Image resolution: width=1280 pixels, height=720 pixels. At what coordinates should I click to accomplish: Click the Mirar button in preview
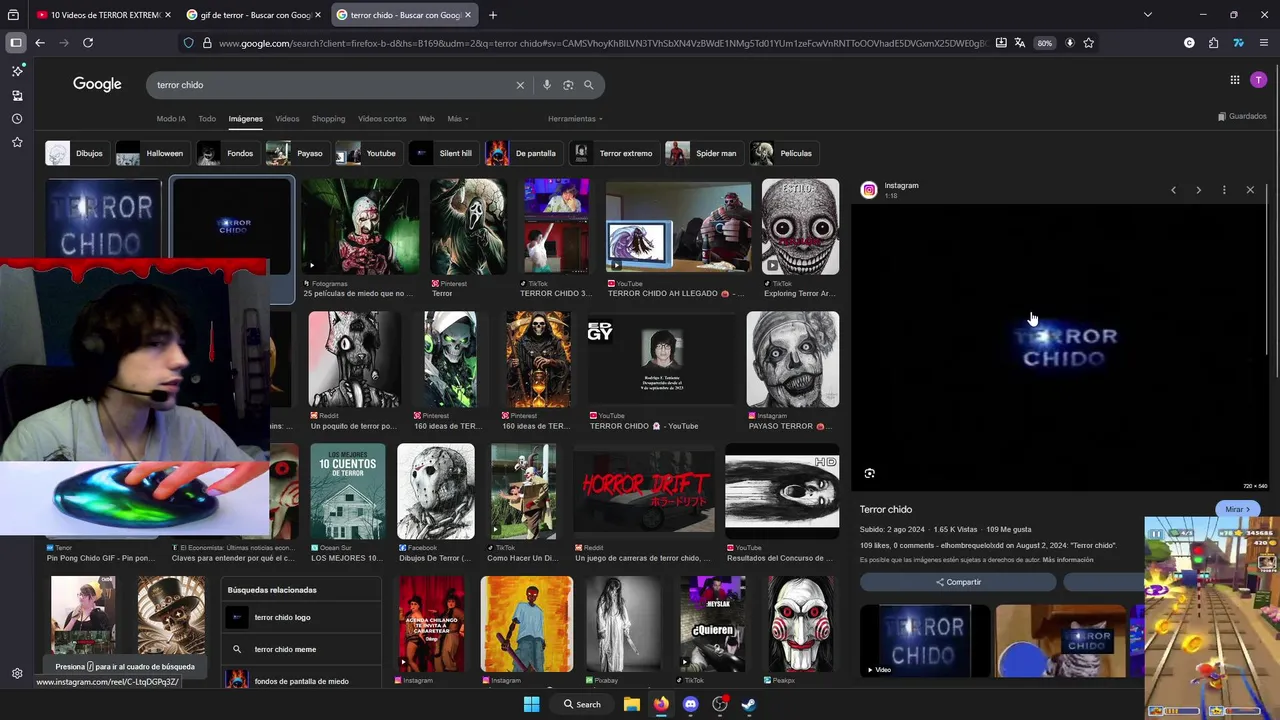[1237, 509]
